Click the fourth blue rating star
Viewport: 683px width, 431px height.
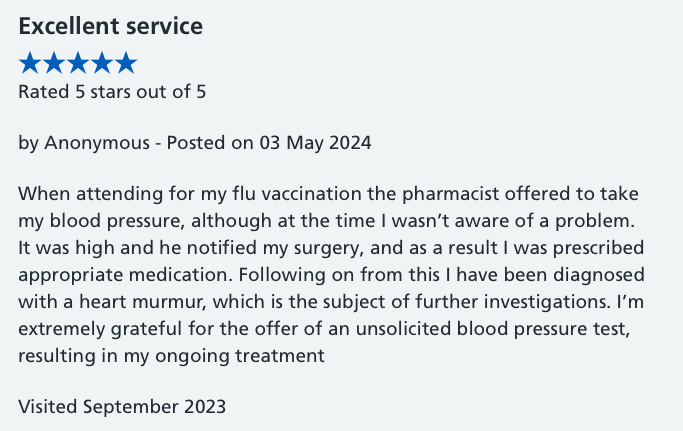[x=102, y=62]
